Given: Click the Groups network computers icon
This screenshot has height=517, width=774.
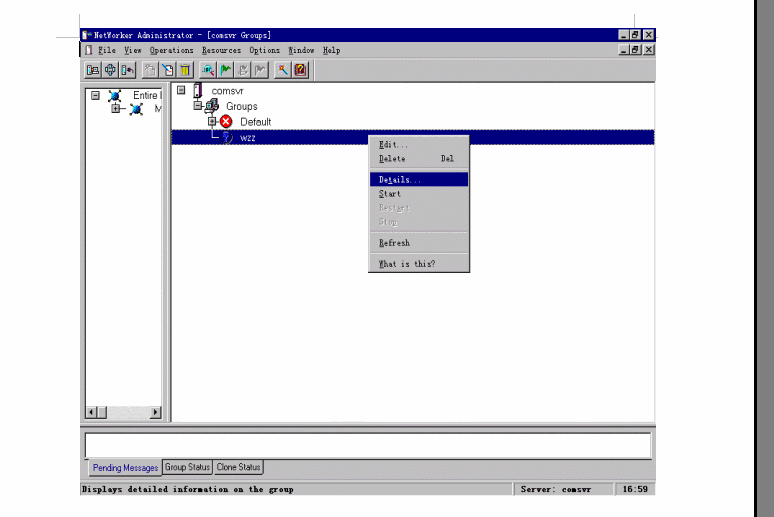Looking at the screenshot, I should pos(211,106).
